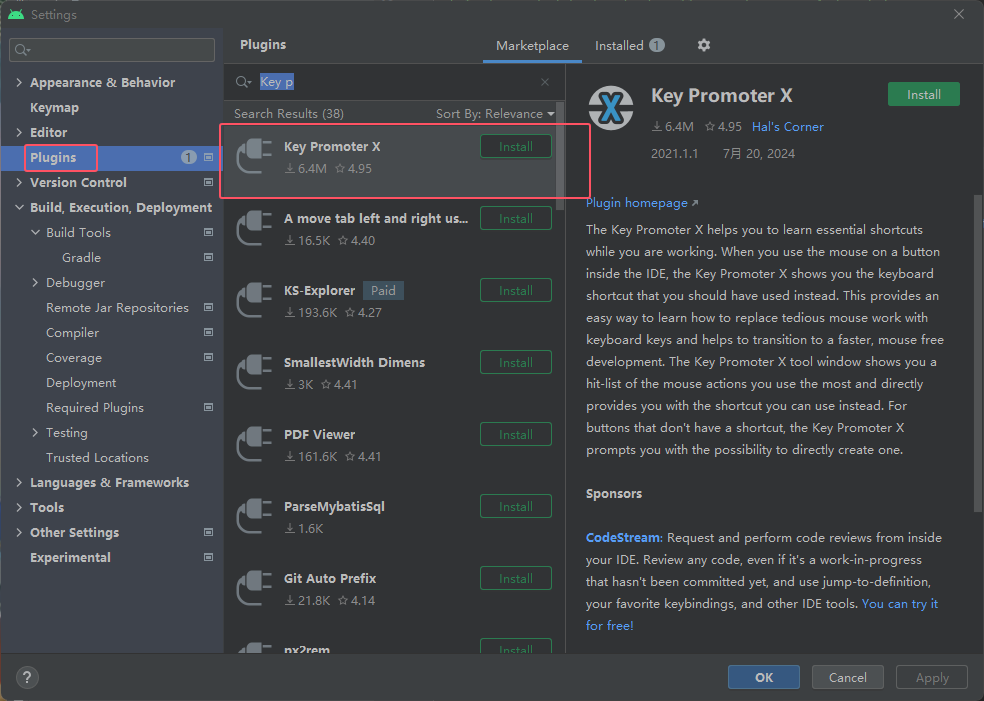Install Key Promoter X from results list
984x701 pixels.
(516, 146)
